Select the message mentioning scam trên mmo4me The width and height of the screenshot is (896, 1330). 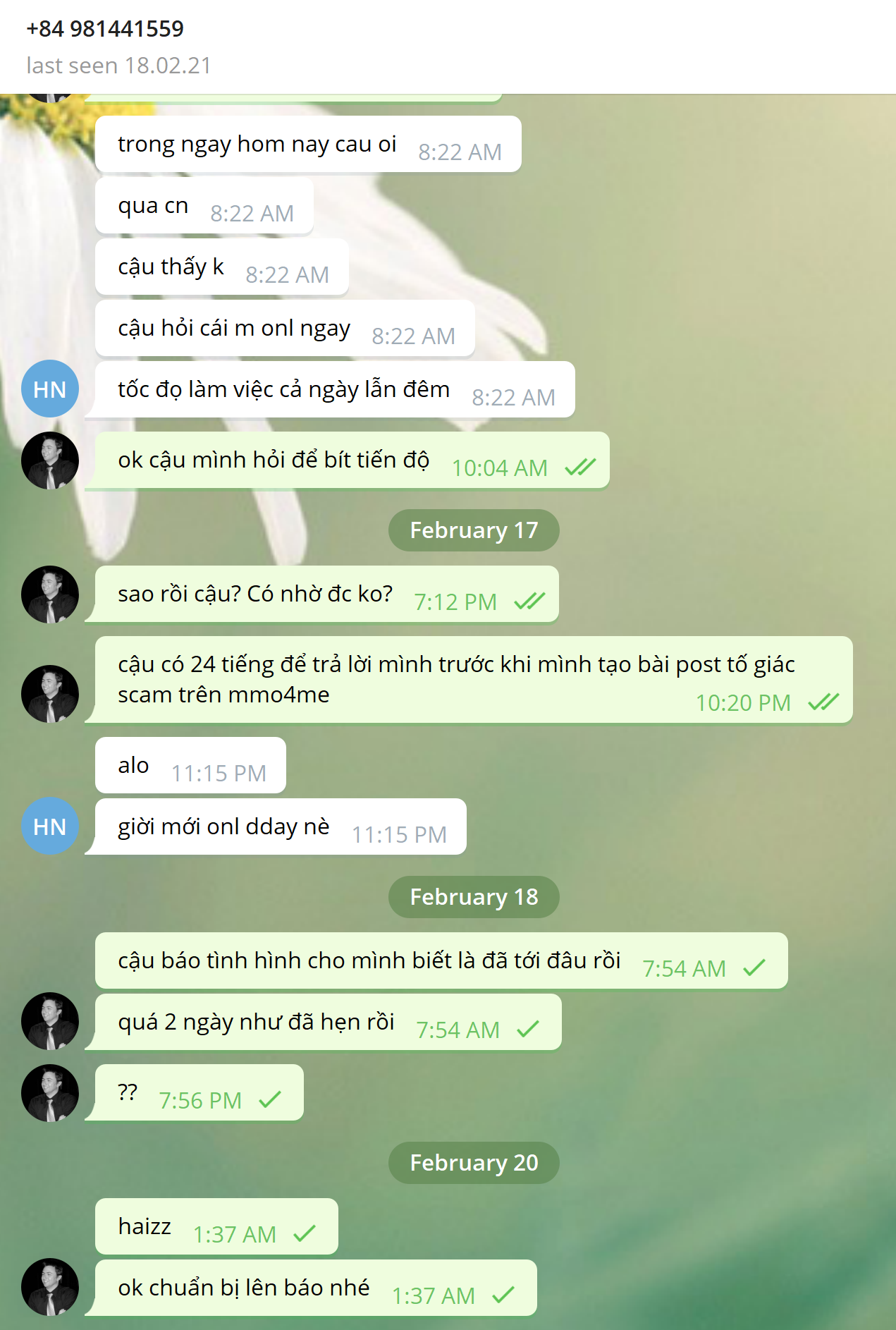click(x=474, y=680)
